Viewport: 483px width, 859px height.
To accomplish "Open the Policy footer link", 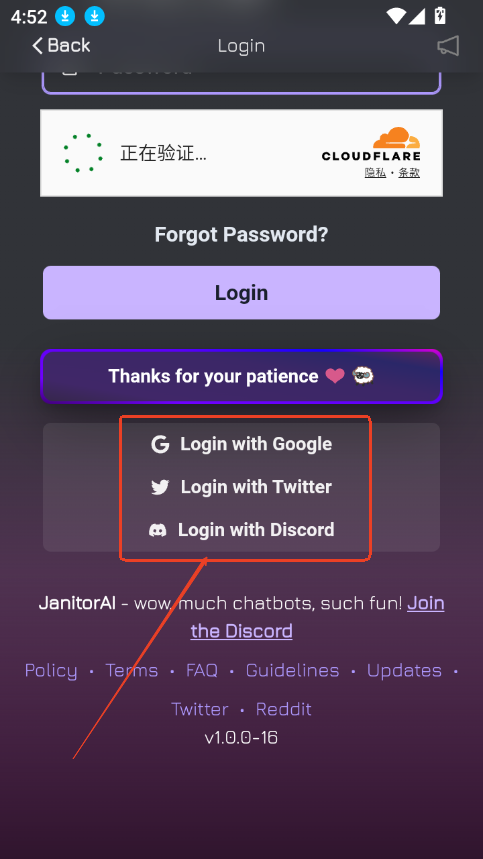I will point(51,671).
